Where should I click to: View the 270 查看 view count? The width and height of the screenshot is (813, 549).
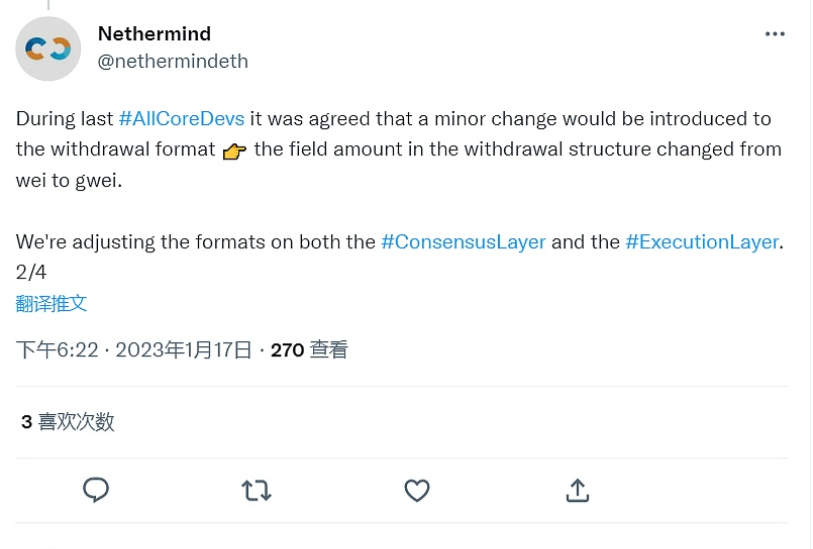click(309, 350)
